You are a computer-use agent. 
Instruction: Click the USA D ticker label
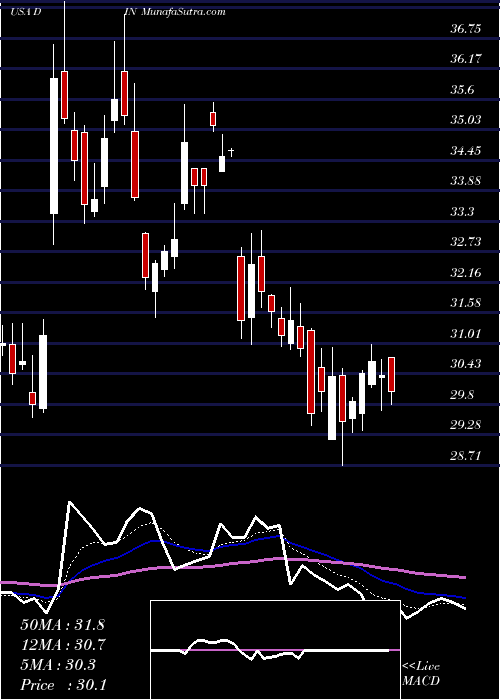(25, 12)
